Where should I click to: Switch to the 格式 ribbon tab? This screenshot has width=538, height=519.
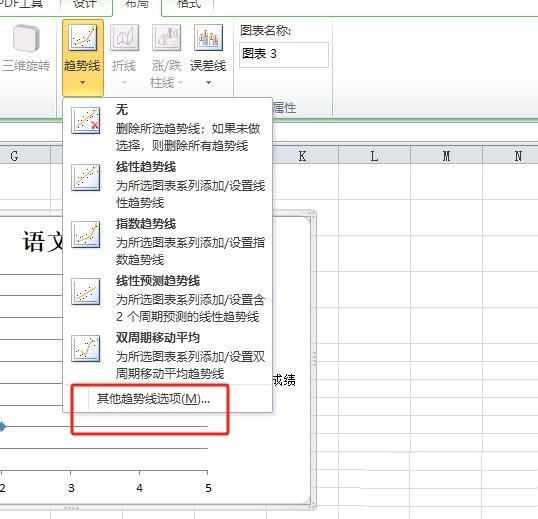(x=188, y=4)
